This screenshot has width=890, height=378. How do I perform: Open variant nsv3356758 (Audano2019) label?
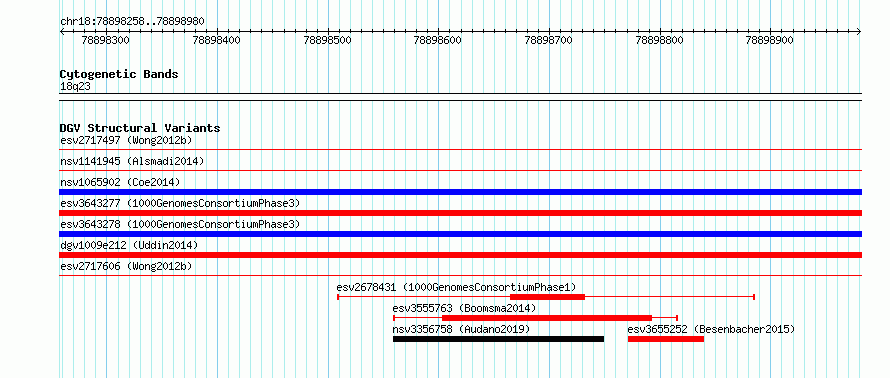pyautogui.click(x=461, y=329)
